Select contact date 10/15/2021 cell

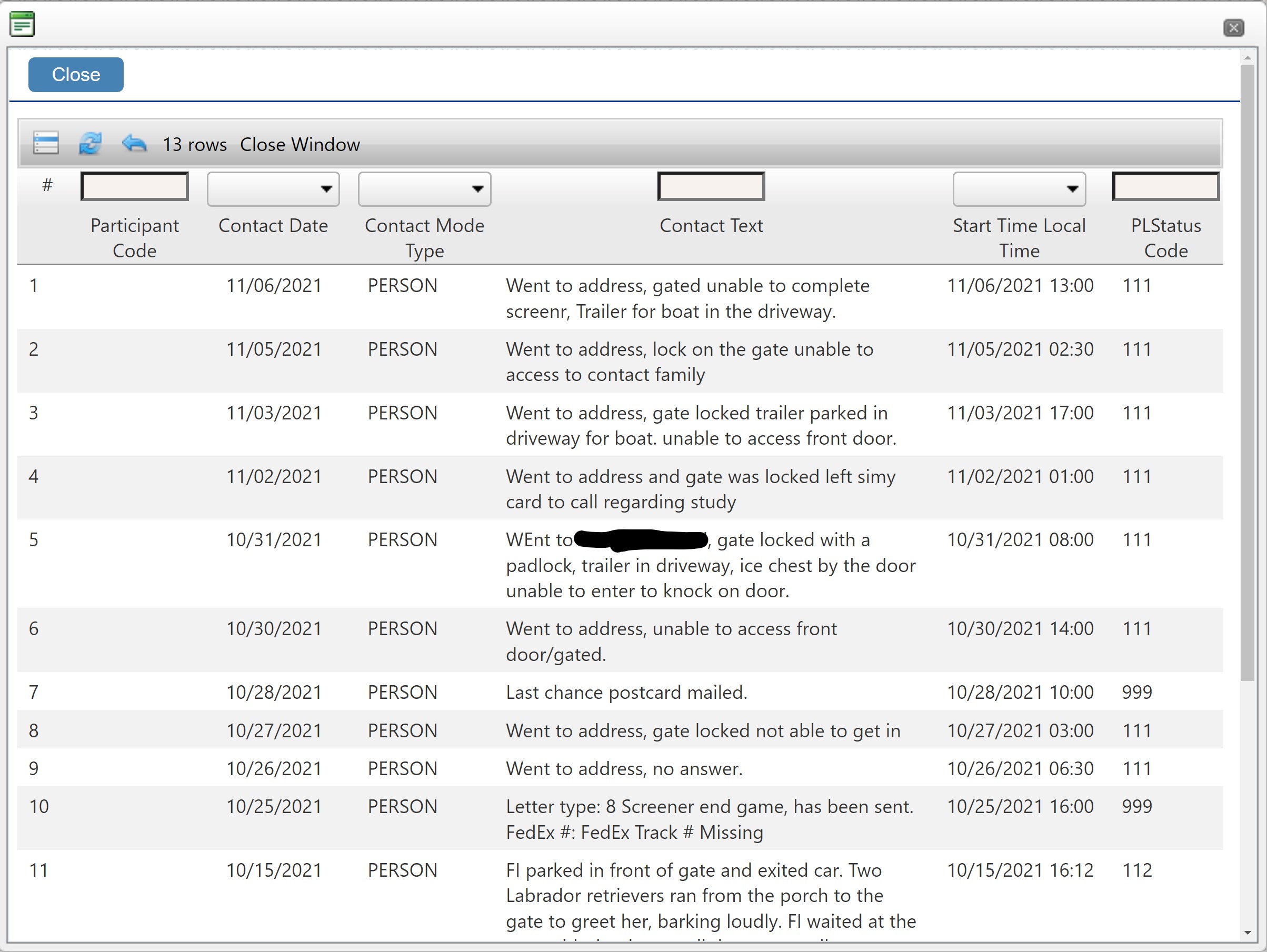point(274,870)
